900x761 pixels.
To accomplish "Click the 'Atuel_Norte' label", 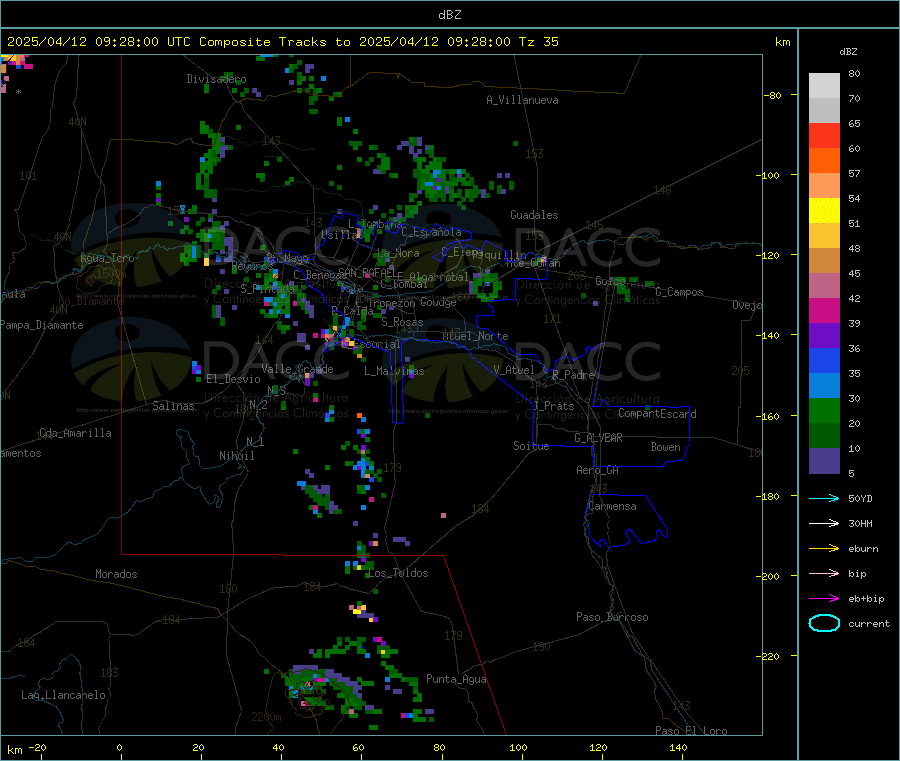I will (475, 336).
